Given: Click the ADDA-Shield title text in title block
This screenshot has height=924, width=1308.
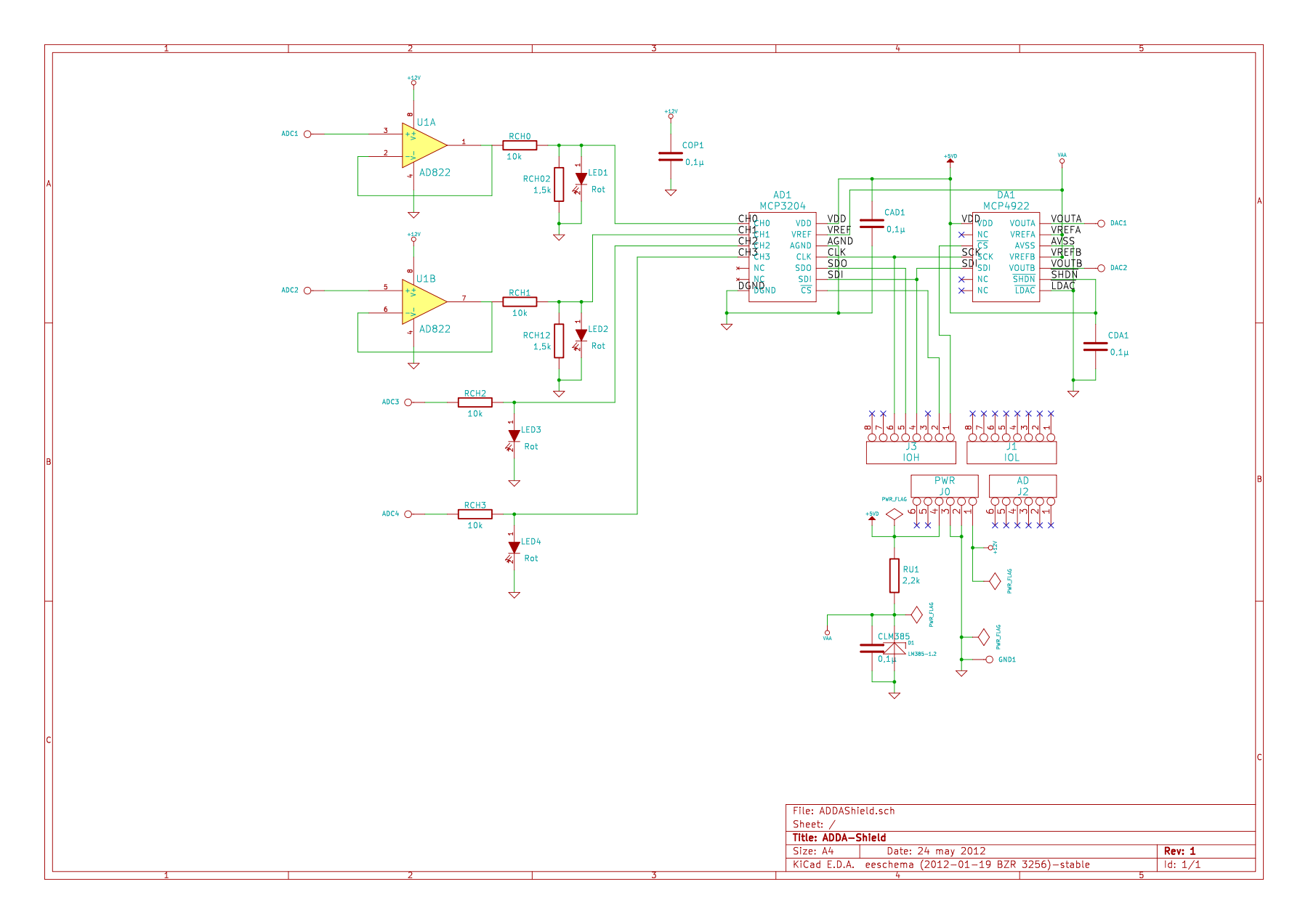Looking at the screenshot, I should (854, 838).
